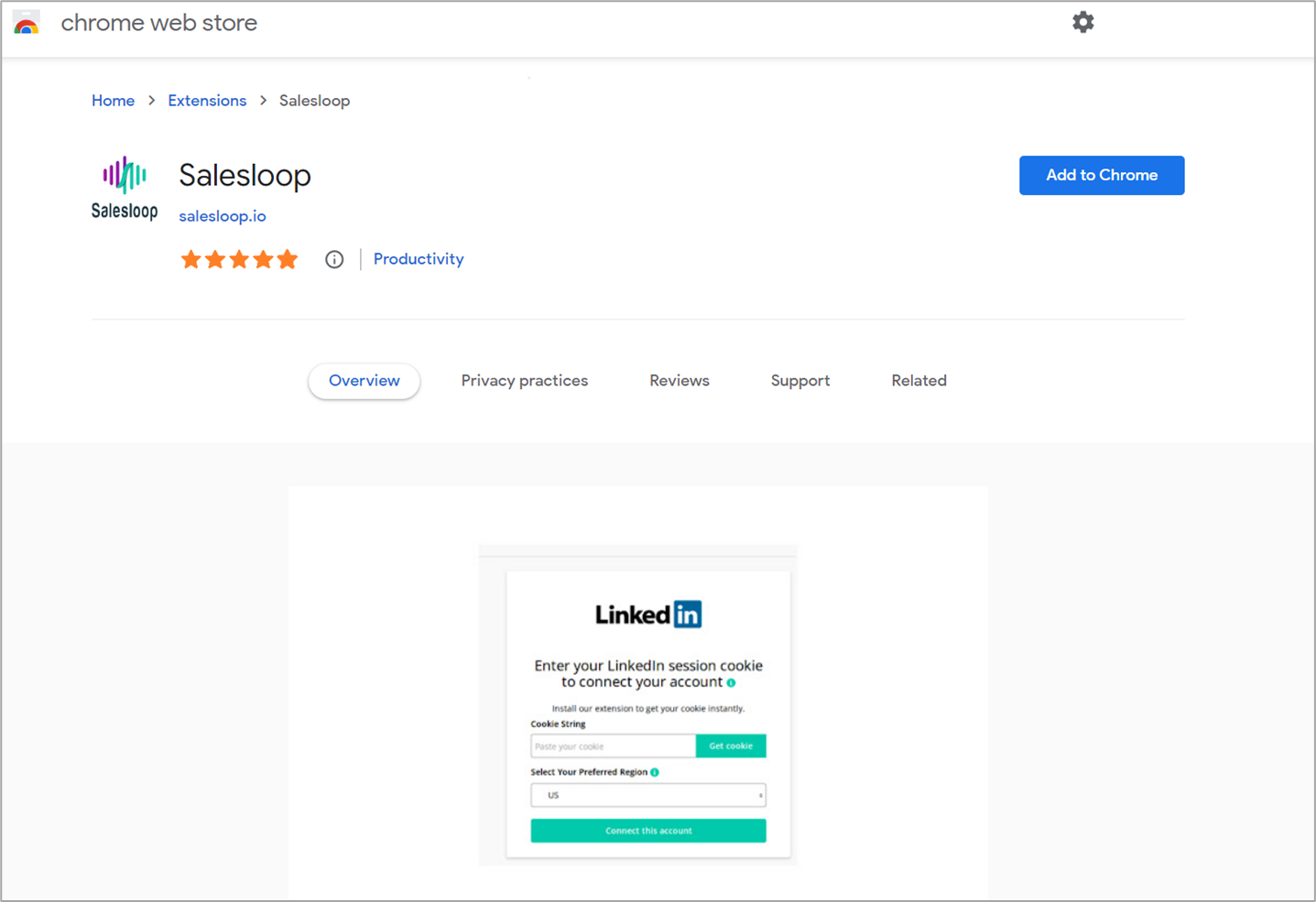The width and height of the screenshot is (1316, 902).
Task: Open the Privacy practices tab
Action: click(x=524, y=380)
